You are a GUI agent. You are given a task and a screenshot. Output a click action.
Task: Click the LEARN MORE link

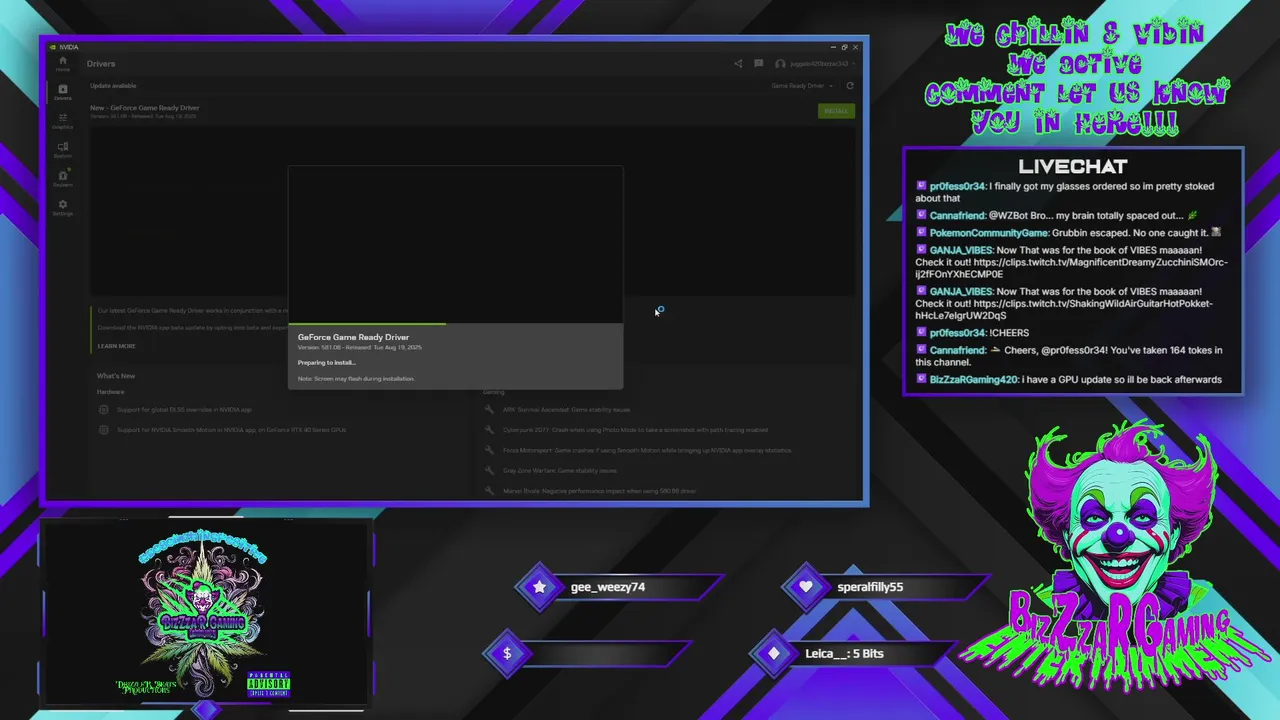[116, 346]
